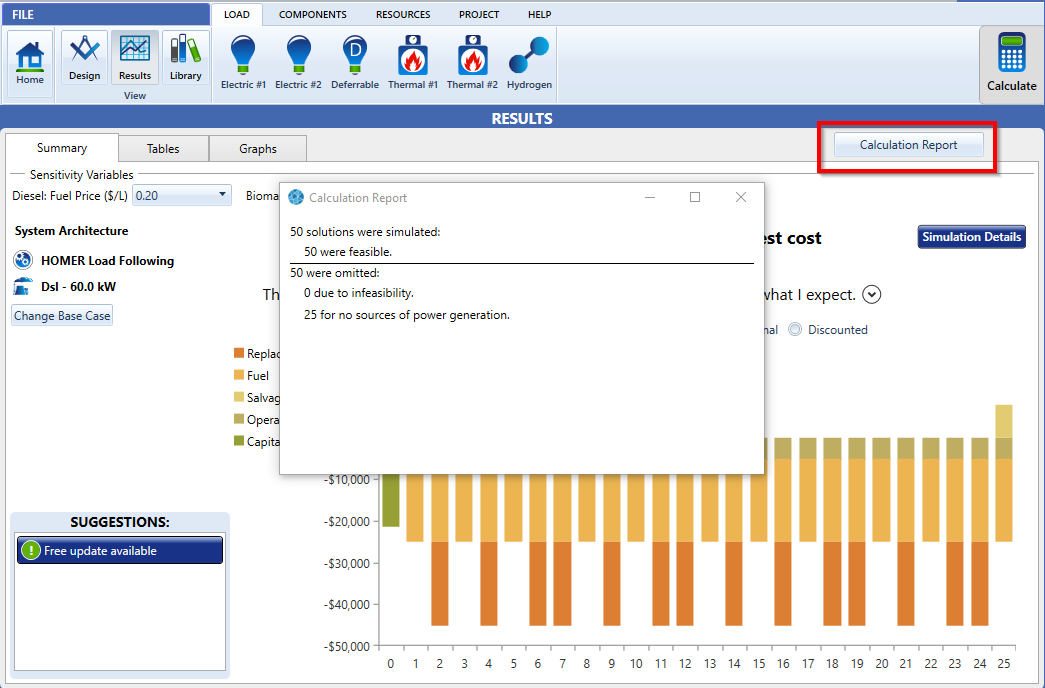
Task: Select the Electric #2 load icon
Action: [298, 62]
